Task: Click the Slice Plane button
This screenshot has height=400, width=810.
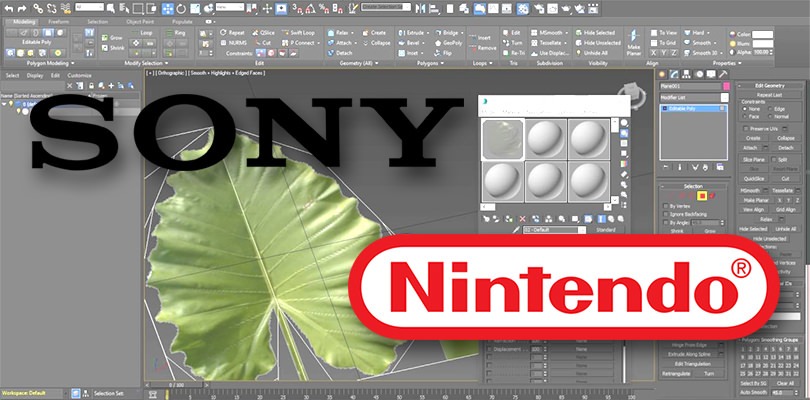Action: pyautogui.click(x=753, y=160)
